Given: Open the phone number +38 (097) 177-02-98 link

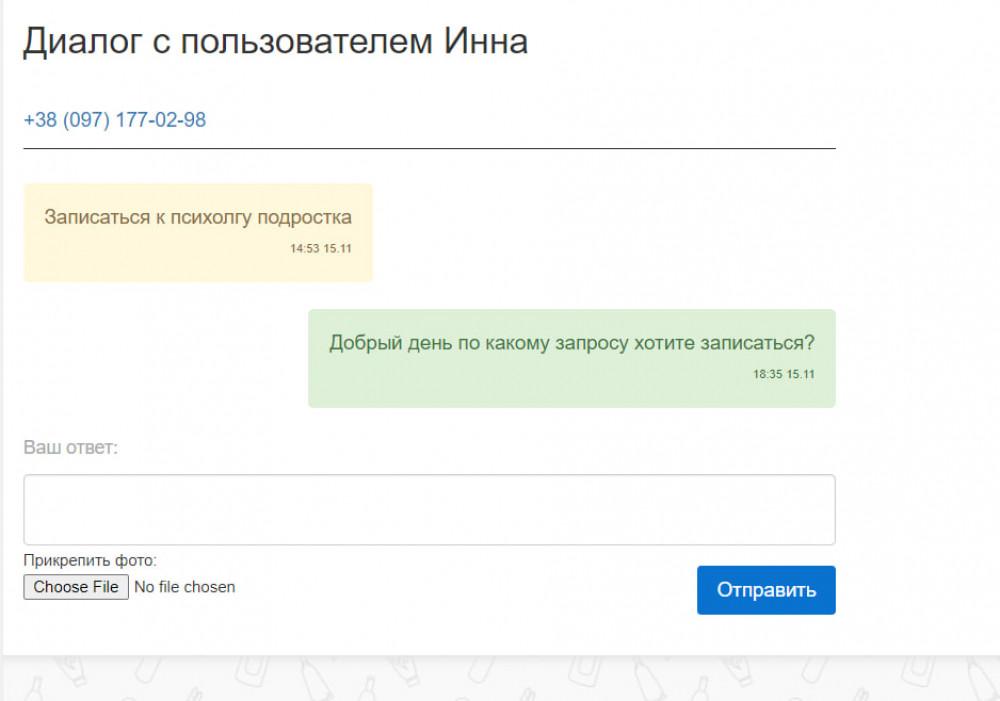Looking at the screenshot, I should tap(114, 120).
